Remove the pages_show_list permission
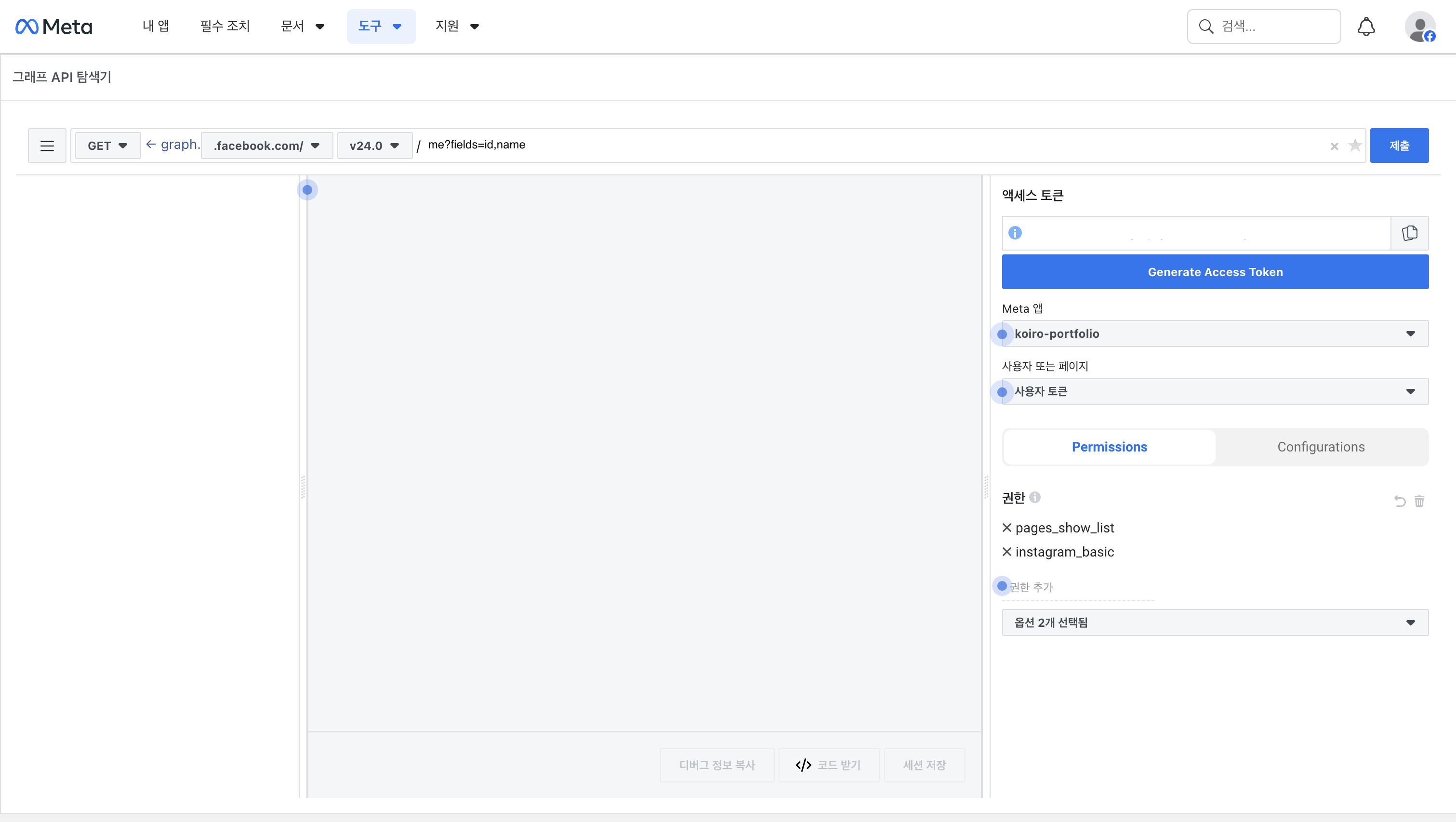The height and width of the screenshot is (822, 1456). click(x=1006, y=528)
